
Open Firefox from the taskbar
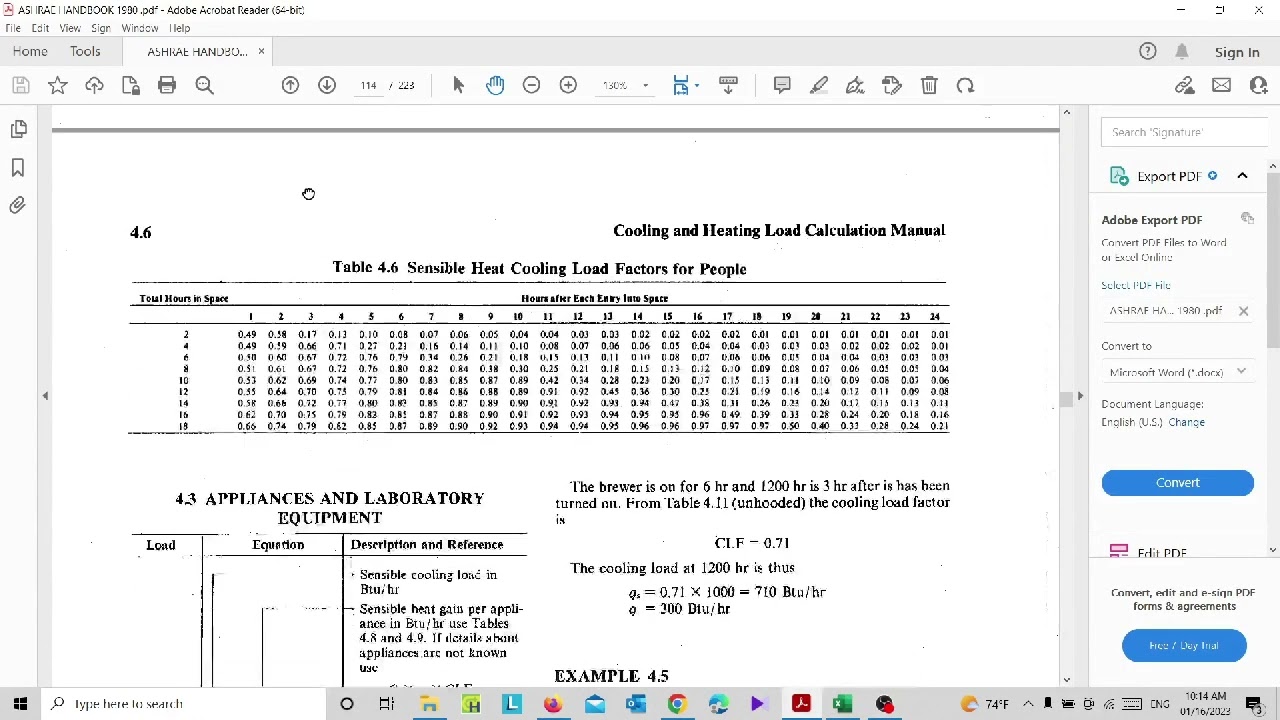pos(553,704)
